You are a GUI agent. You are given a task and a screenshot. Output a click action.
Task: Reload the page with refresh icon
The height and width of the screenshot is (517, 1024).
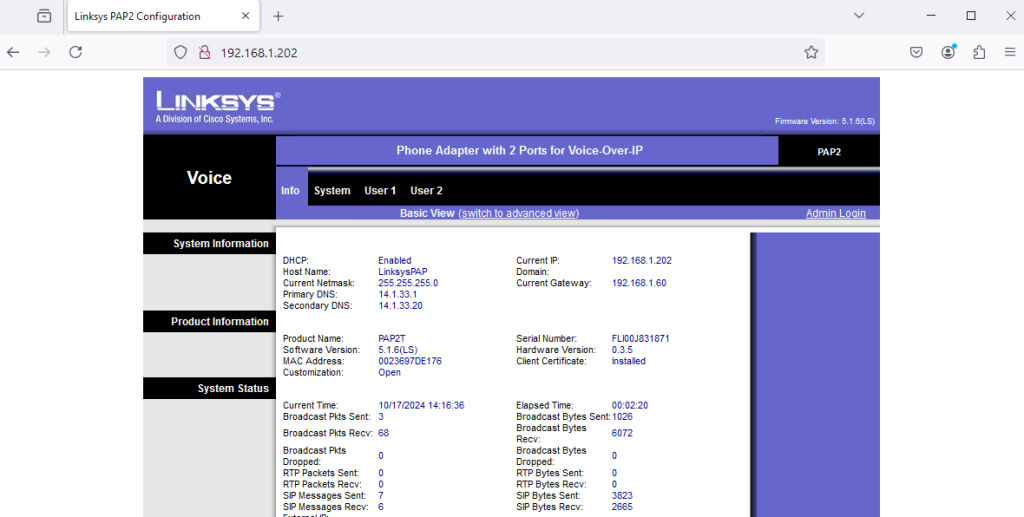coord(75,52)
